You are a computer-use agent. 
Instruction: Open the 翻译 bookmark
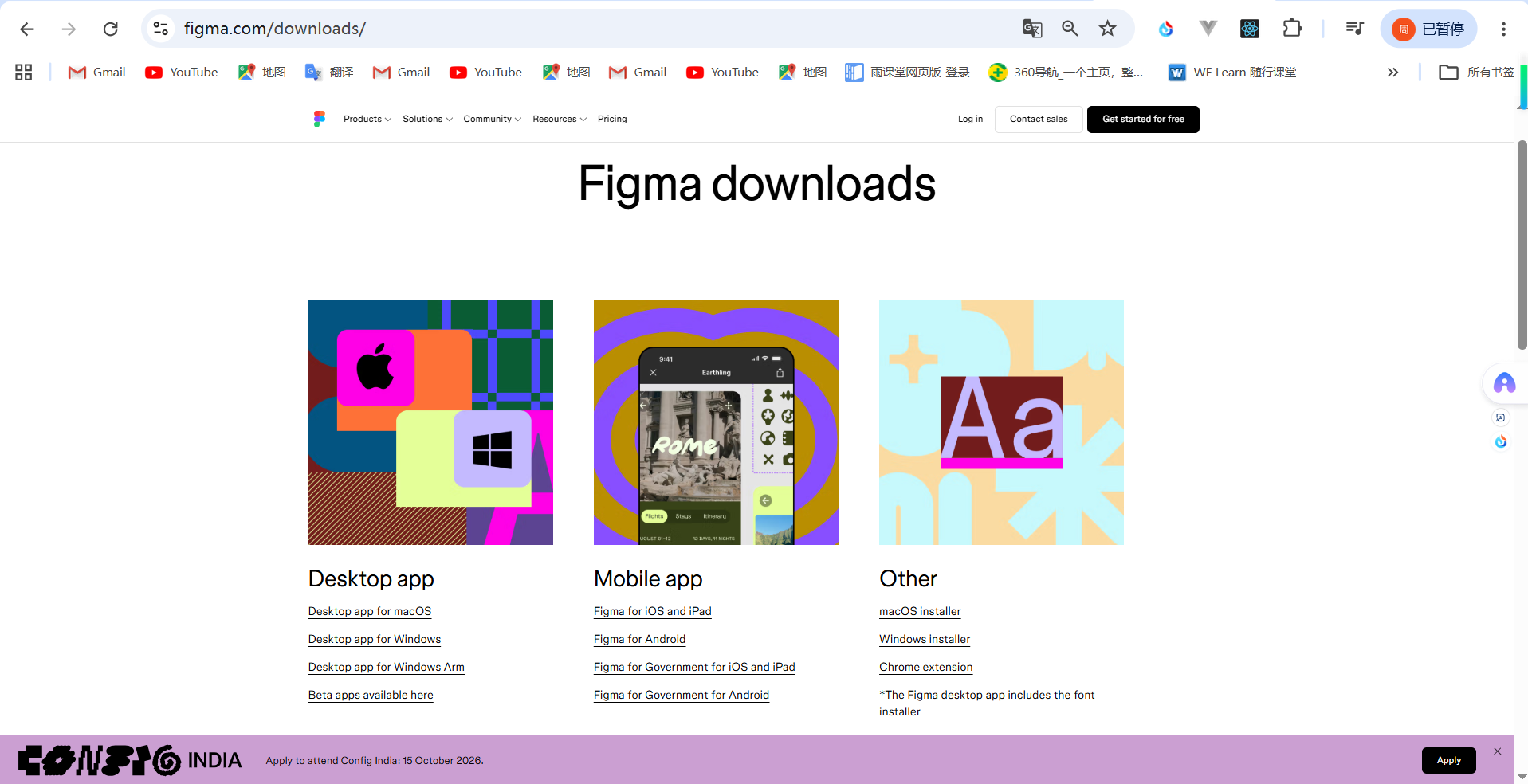click(x=329, y=73)
